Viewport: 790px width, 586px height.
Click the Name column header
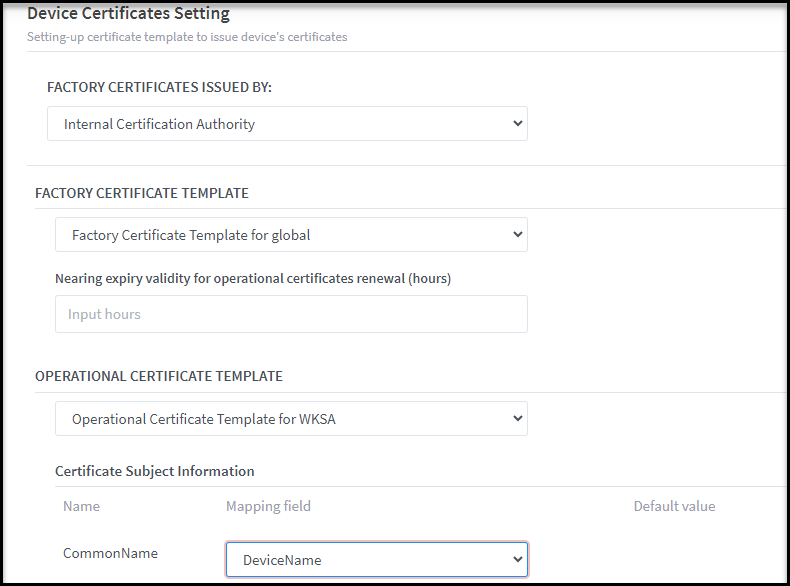[x=81, y=506]
